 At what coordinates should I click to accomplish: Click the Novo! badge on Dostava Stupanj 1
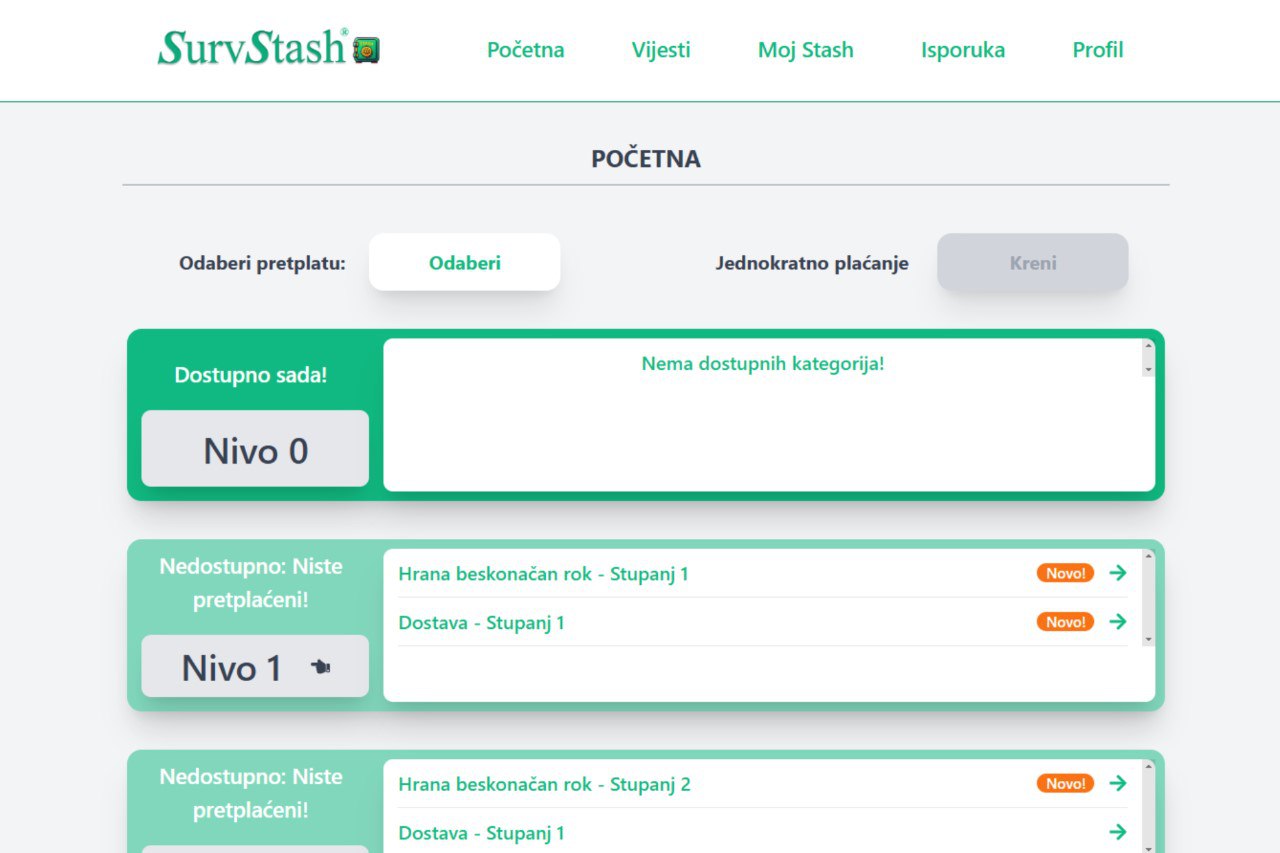[x=1065, y=622]
